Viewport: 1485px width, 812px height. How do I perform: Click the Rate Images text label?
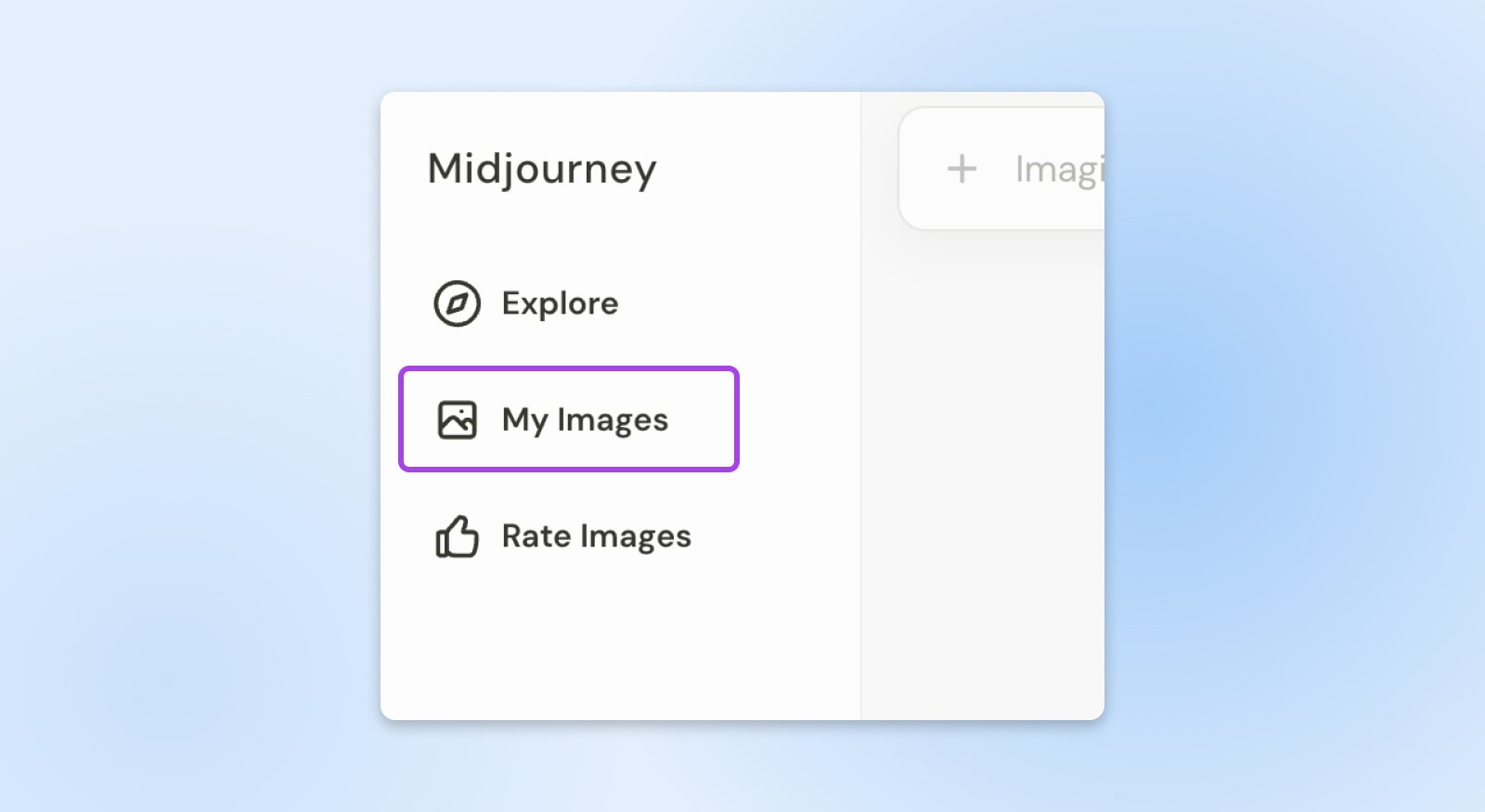point(596,536)
